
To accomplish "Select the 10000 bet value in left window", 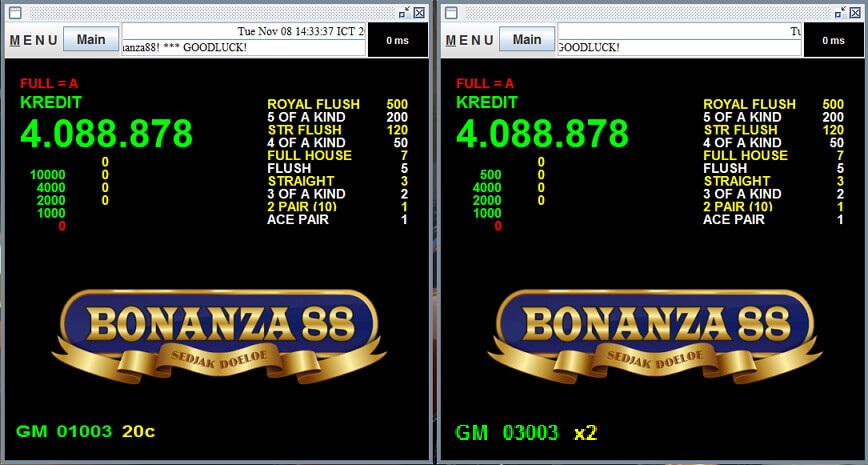I will (x=47, y=175).
